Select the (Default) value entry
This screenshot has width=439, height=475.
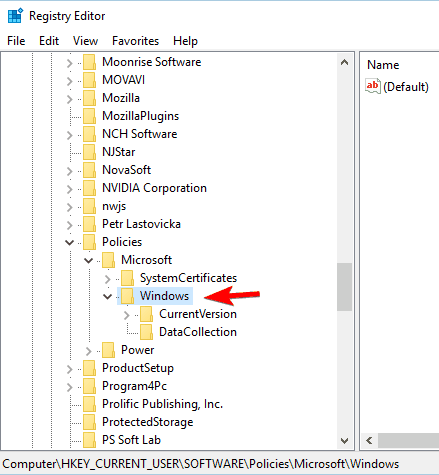[406, 87]
